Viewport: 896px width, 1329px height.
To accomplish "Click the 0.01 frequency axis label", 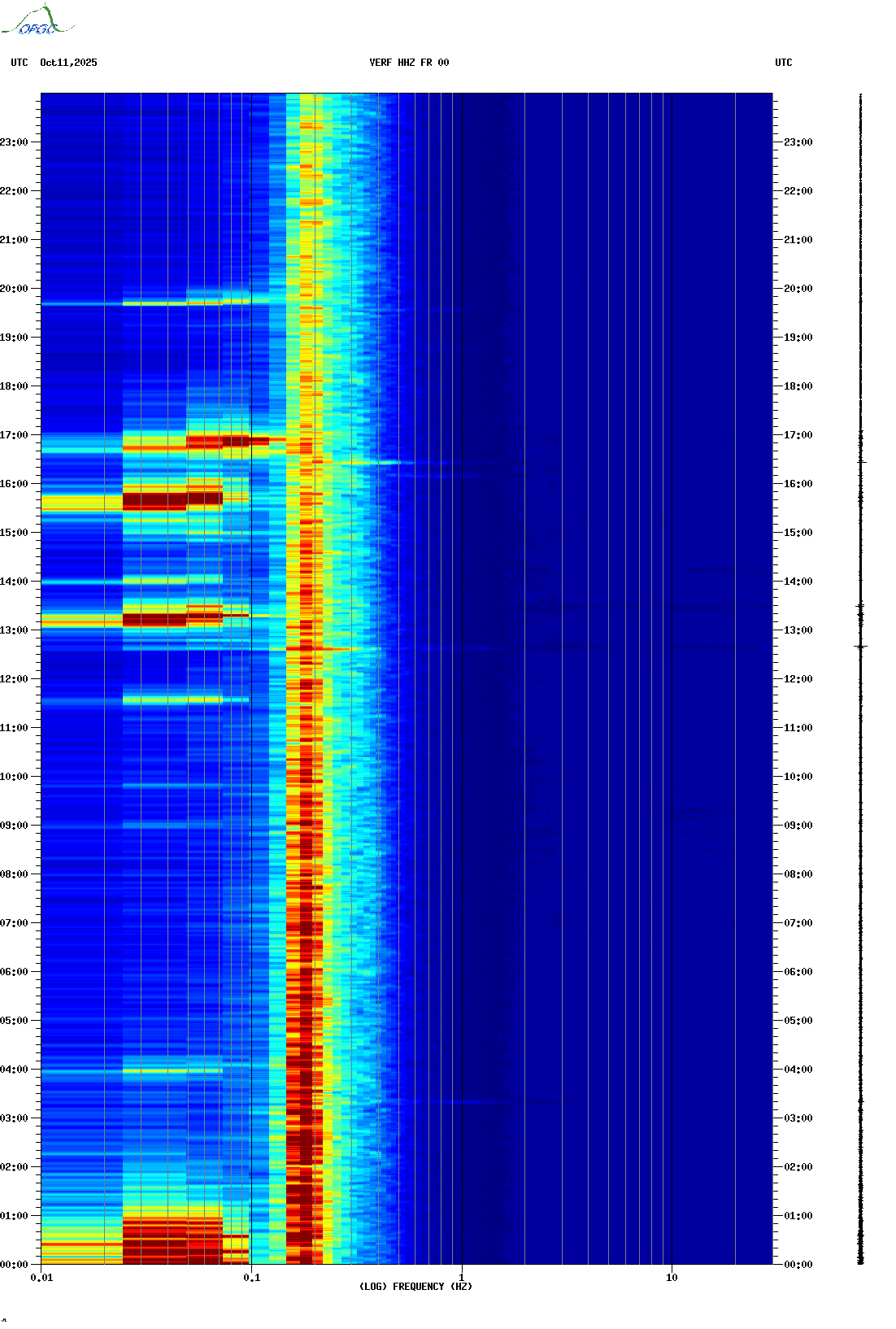I will 41,1278.
